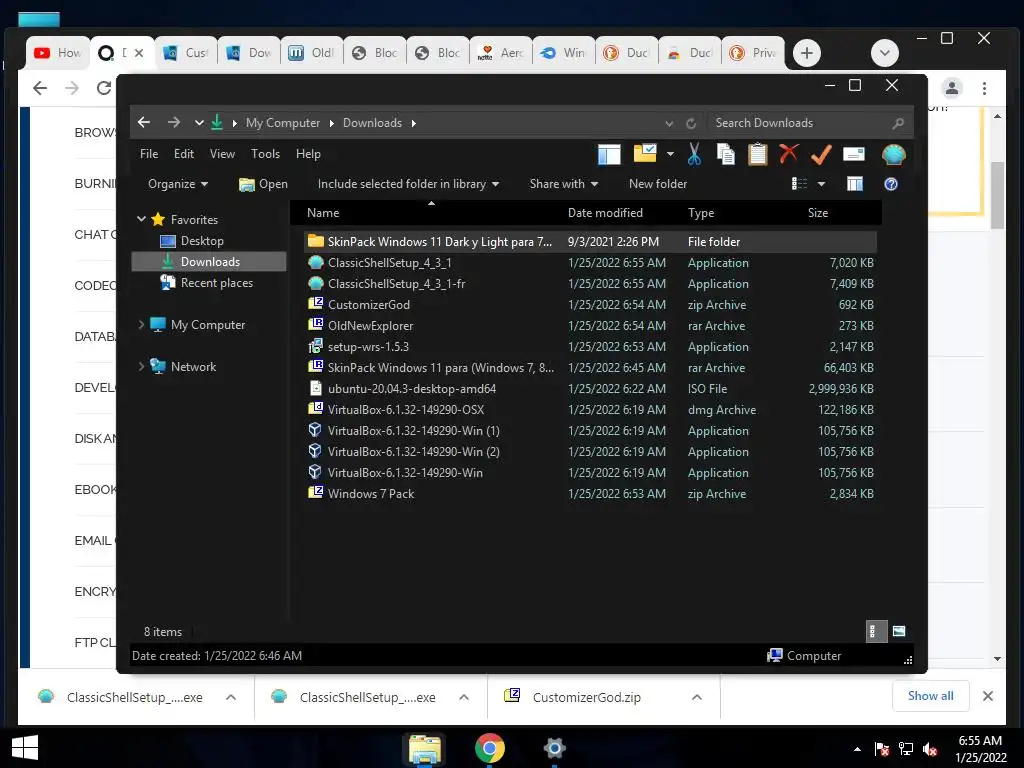The image size is (1024, 768).
Task: Toggle the preview pane icon
Action: [x=855, y=184]
